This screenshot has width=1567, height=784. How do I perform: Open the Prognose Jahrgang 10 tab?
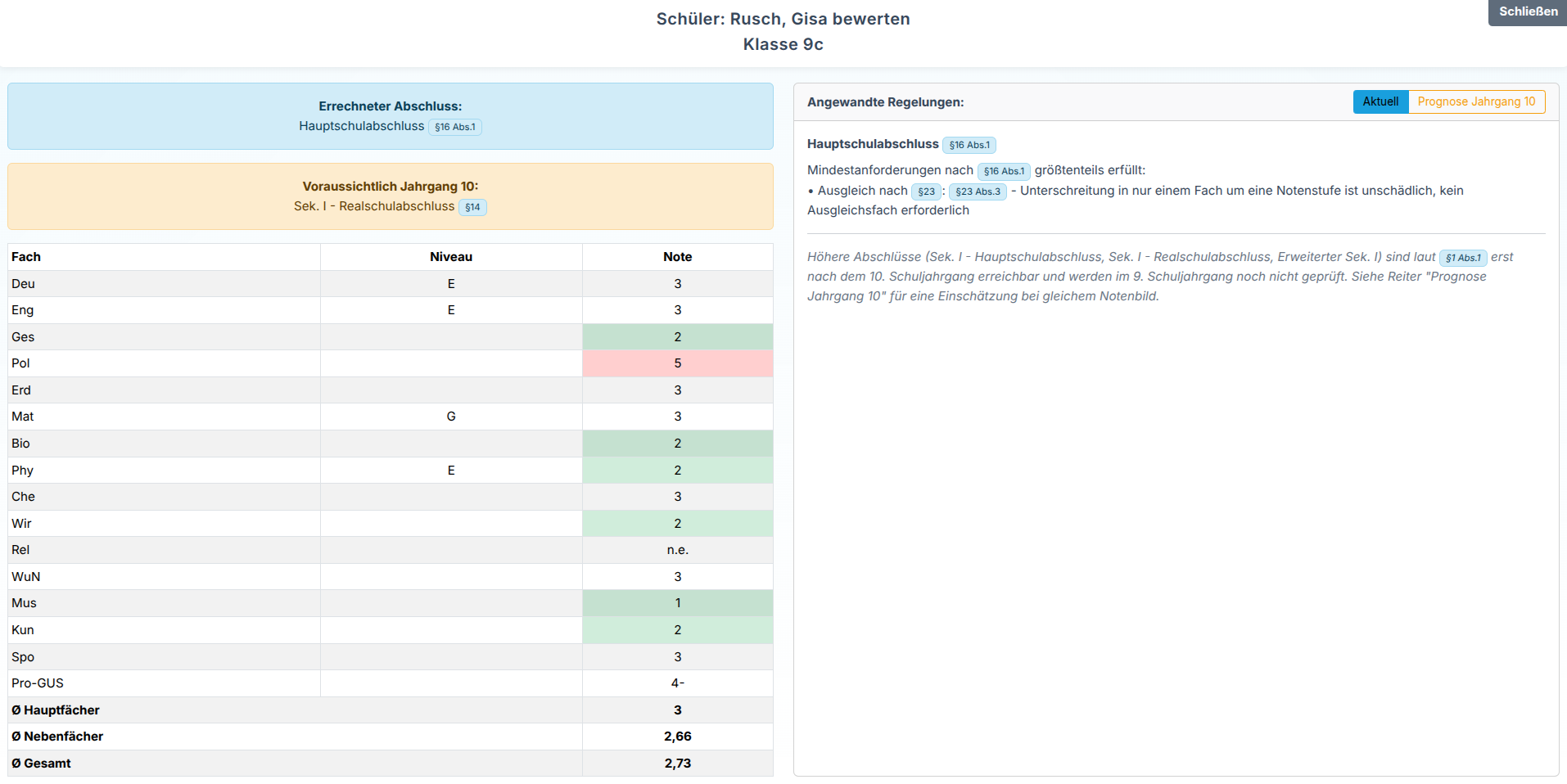pos(1476,101)
